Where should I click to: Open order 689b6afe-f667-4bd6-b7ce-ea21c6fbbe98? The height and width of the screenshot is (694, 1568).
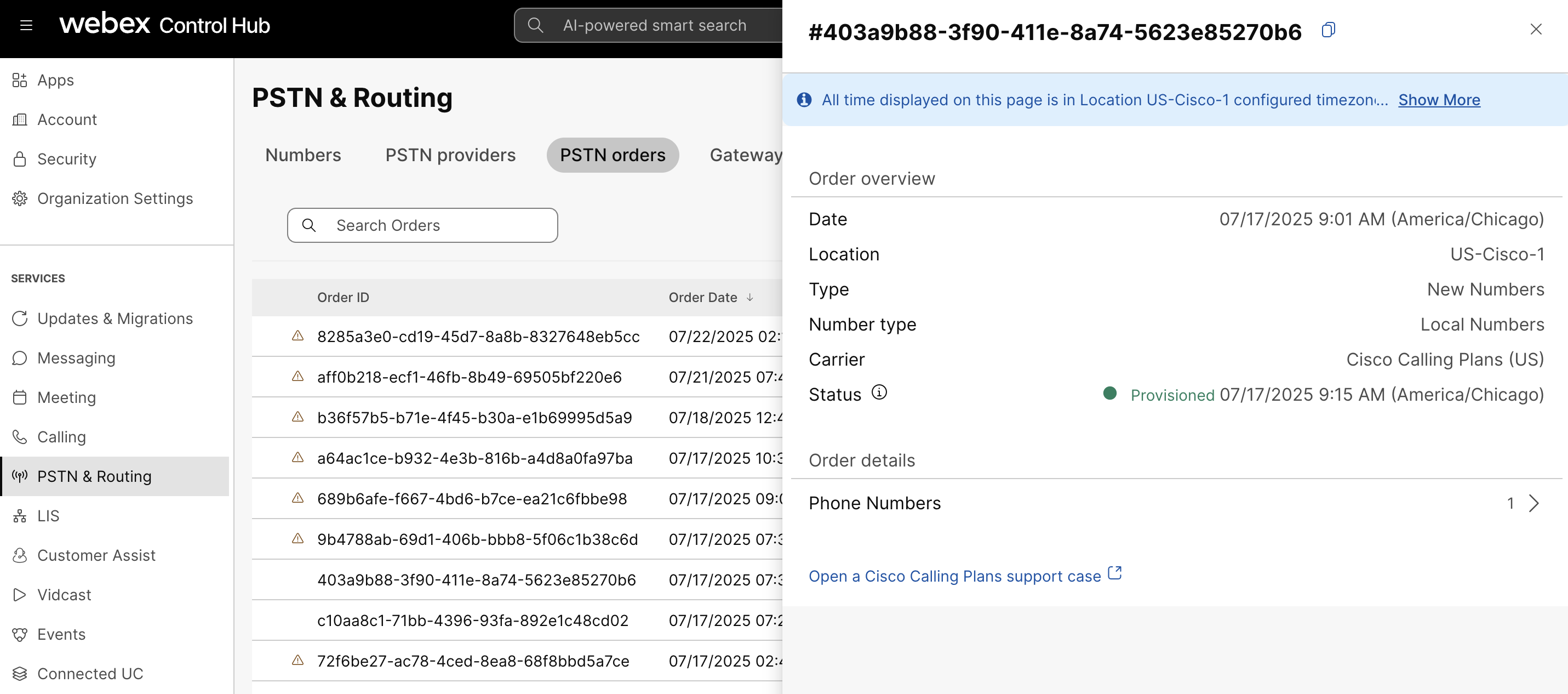coord(472,499)
